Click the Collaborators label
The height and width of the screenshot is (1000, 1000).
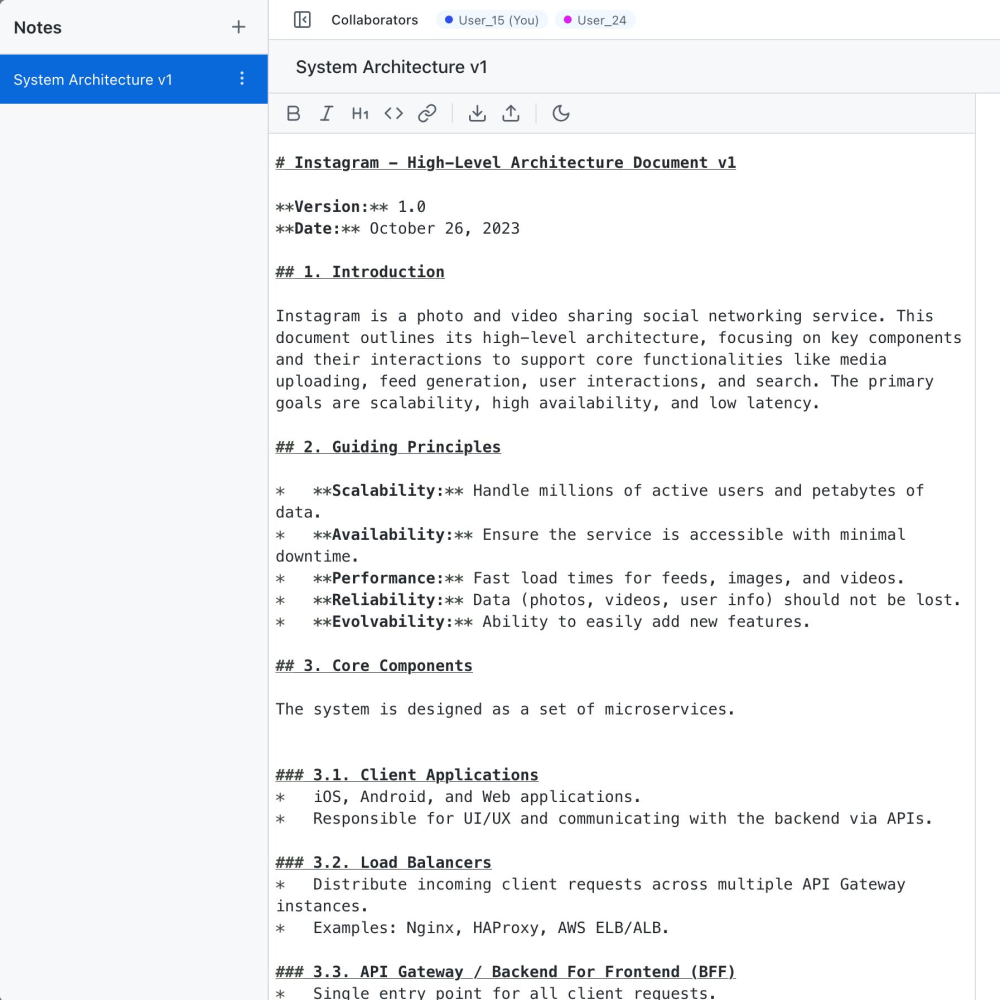[374, 20]
